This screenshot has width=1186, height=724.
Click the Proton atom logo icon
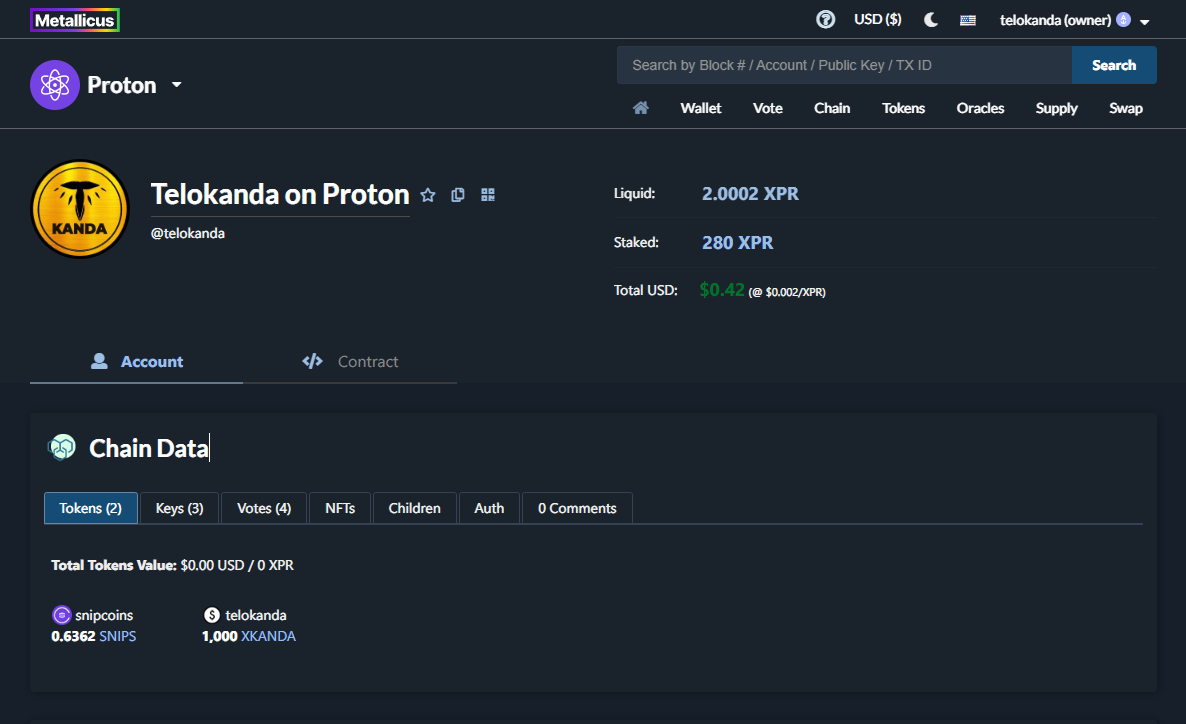tap(54, 85)
